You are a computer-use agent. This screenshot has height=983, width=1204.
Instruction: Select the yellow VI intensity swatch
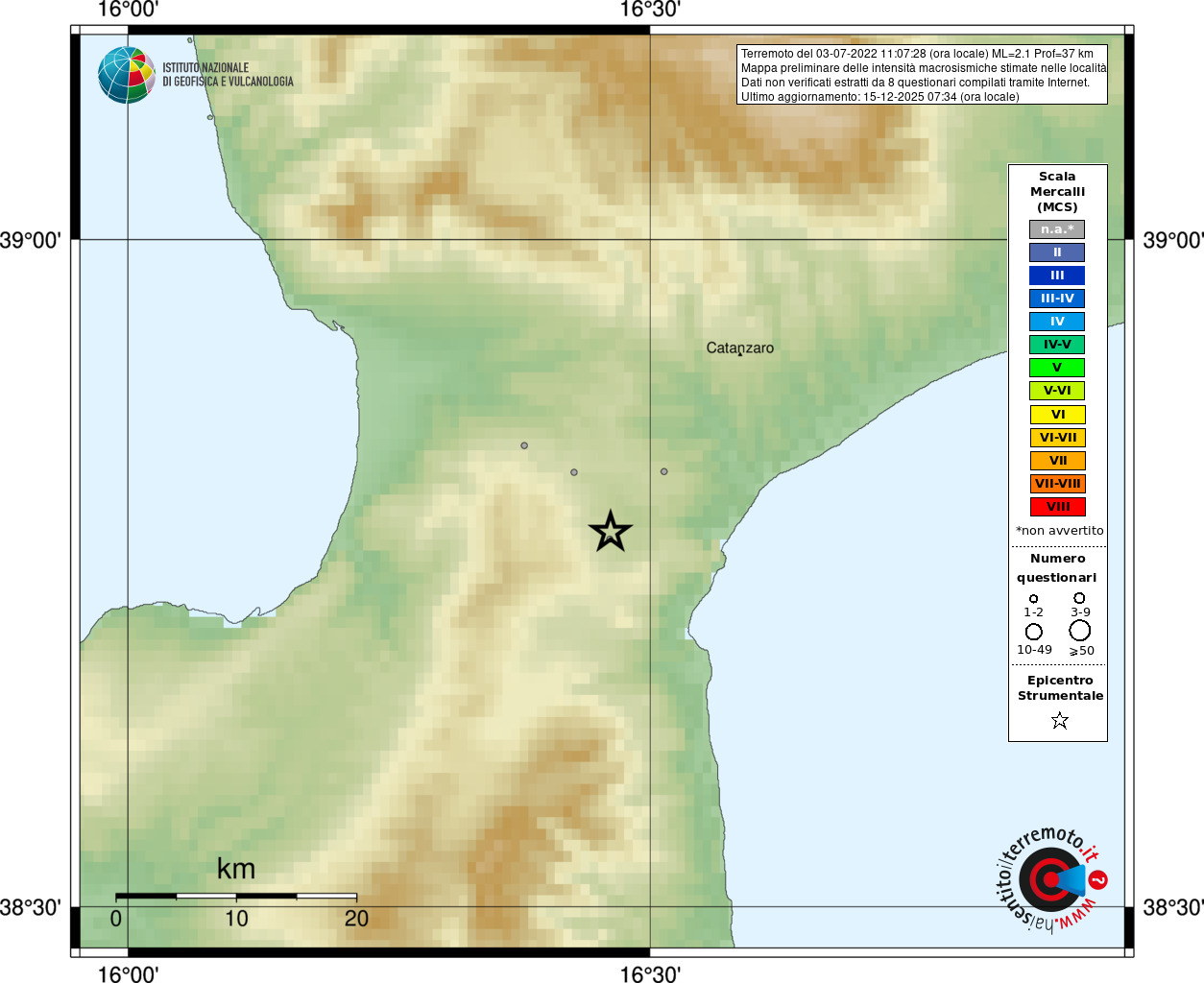pos(1057,415)
